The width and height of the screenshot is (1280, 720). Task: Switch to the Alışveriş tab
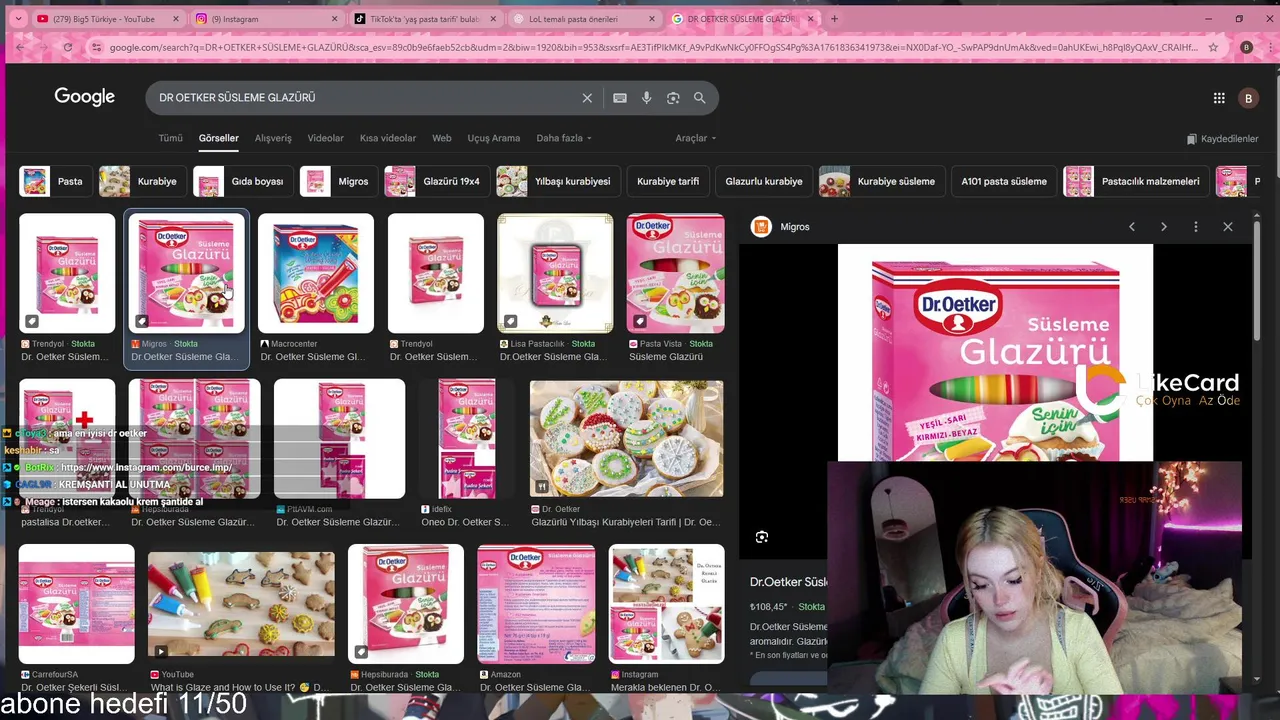(273, 138)
